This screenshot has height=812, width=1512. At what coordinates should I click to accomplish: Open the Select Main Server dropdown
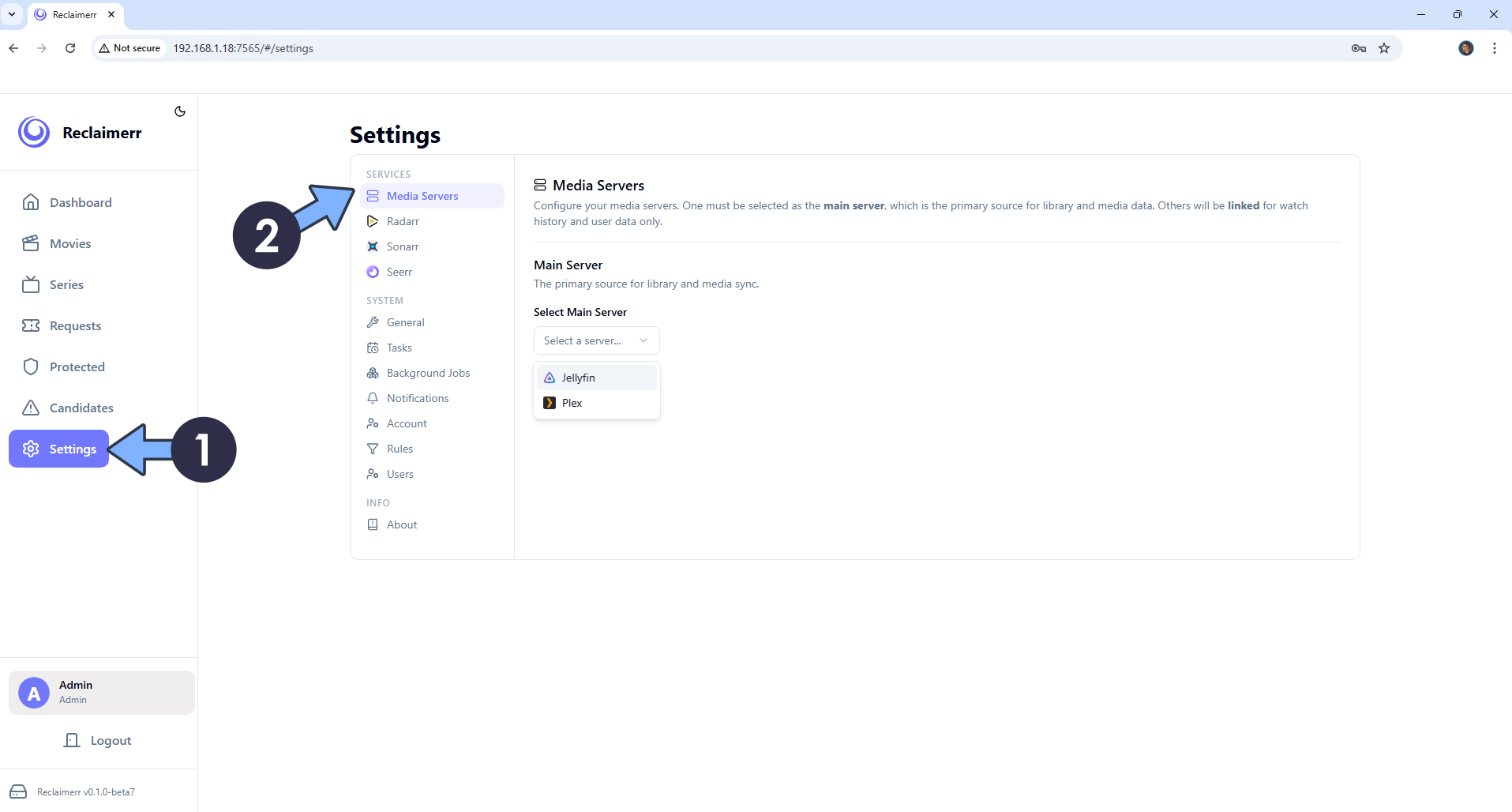[595, 340]
